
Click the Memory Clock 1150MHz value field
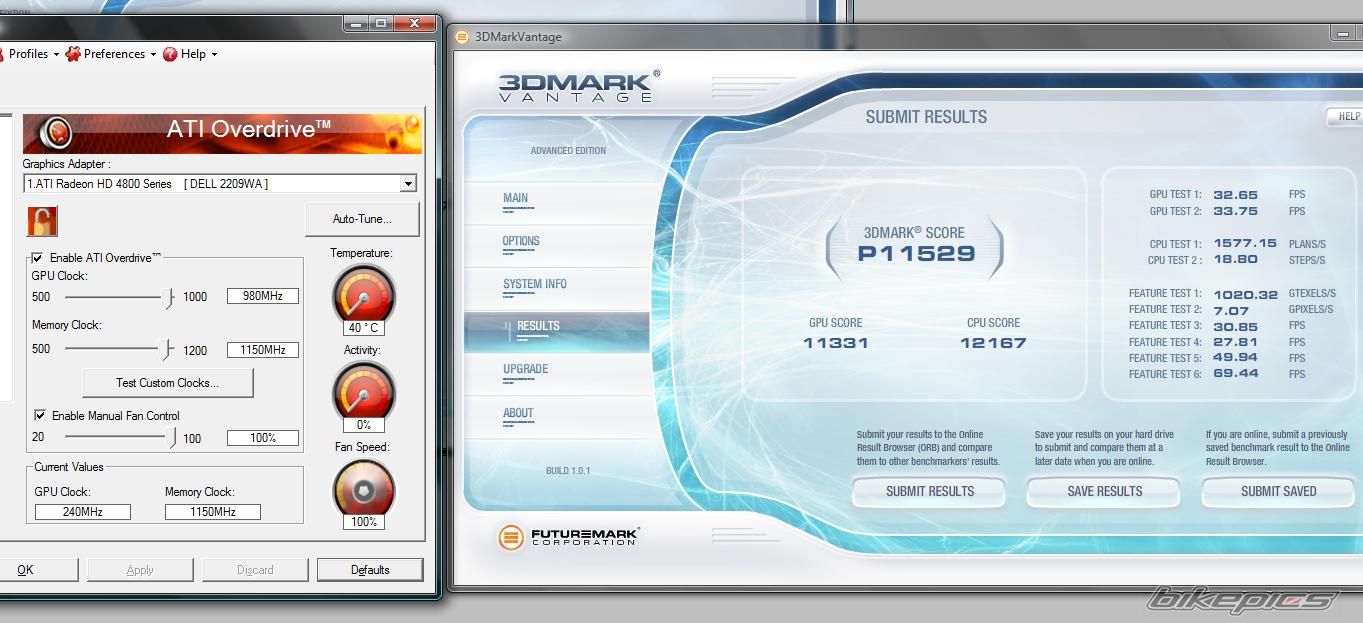tap(262, 350)
